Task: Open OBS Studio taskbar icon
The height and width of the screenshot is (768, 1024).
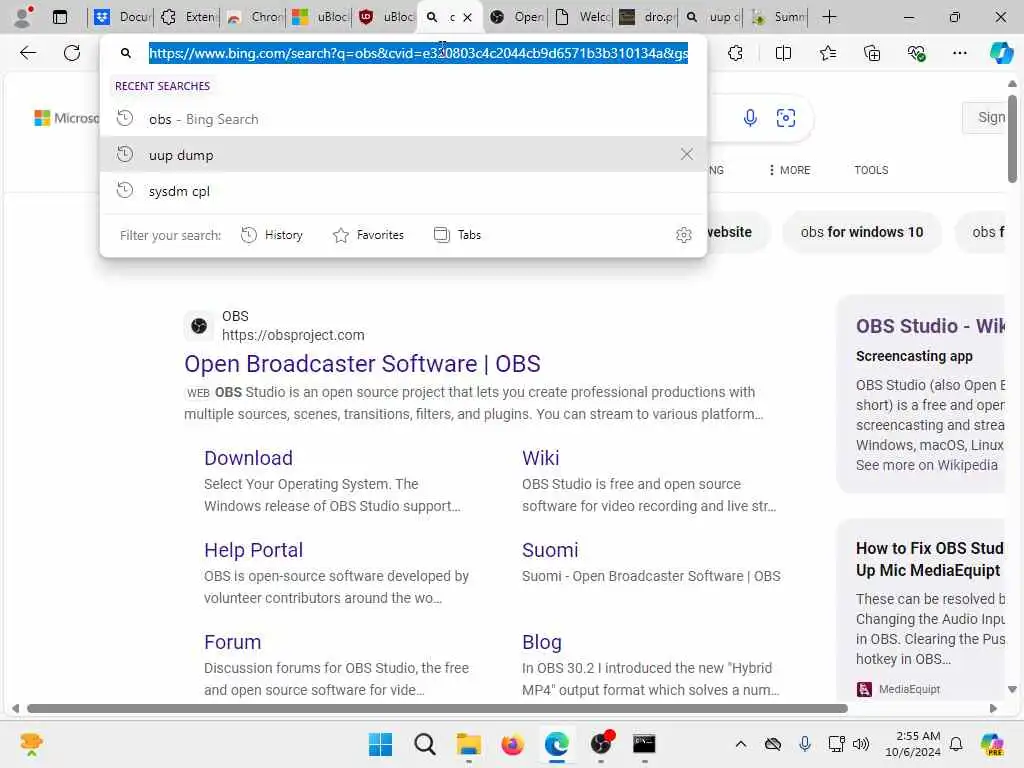Action: (601, 744)
